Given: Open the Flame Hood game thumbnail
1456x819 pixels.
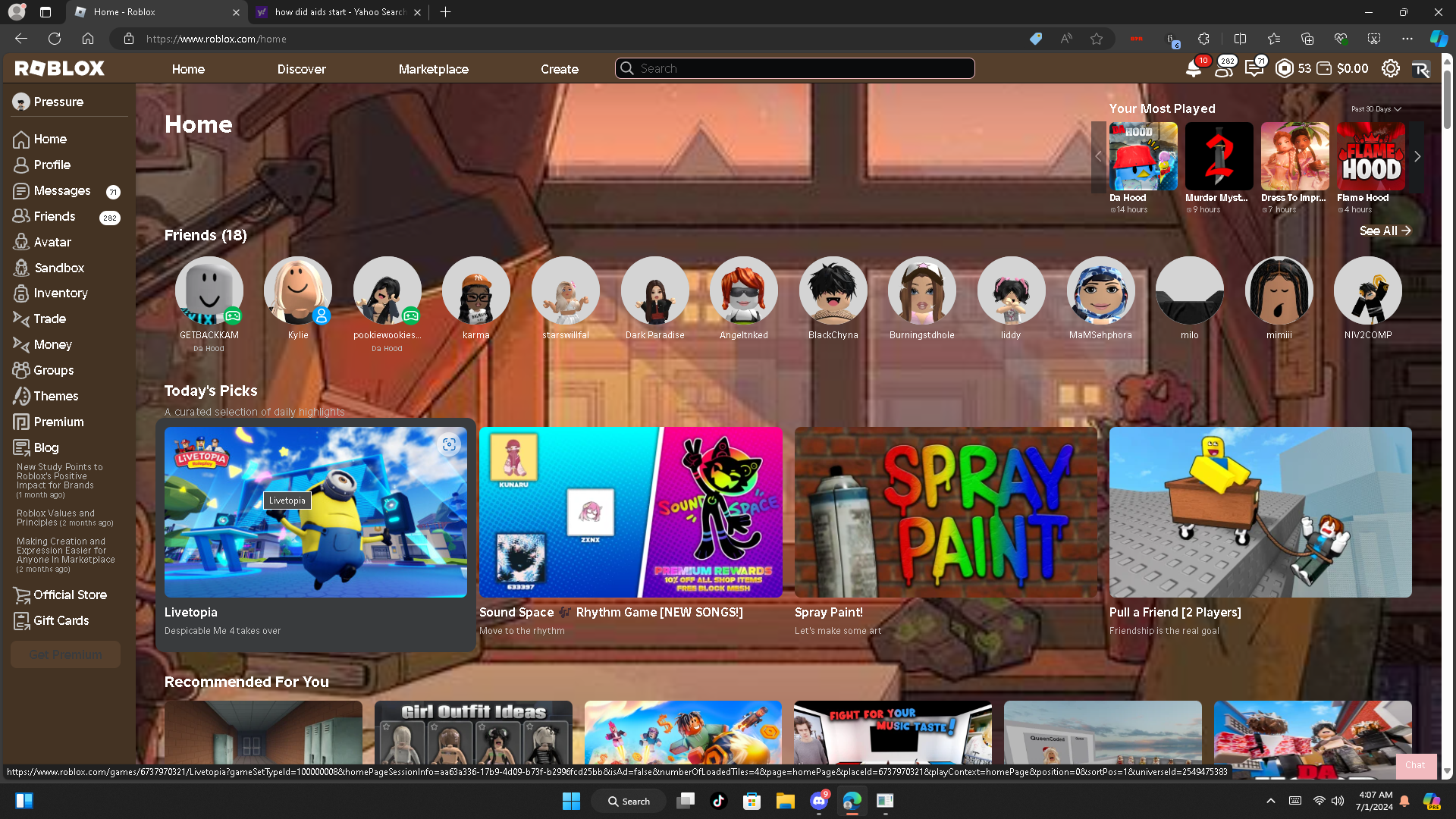Looking at the screenshot, I should 1370,156.
